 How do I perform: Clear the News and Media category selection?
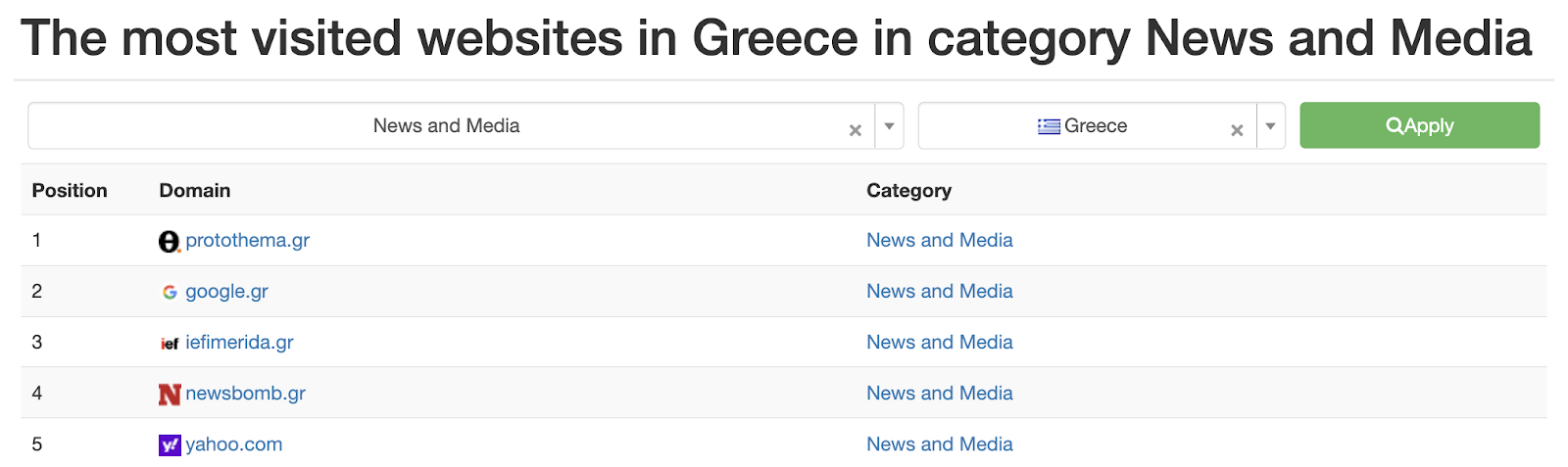855,130
